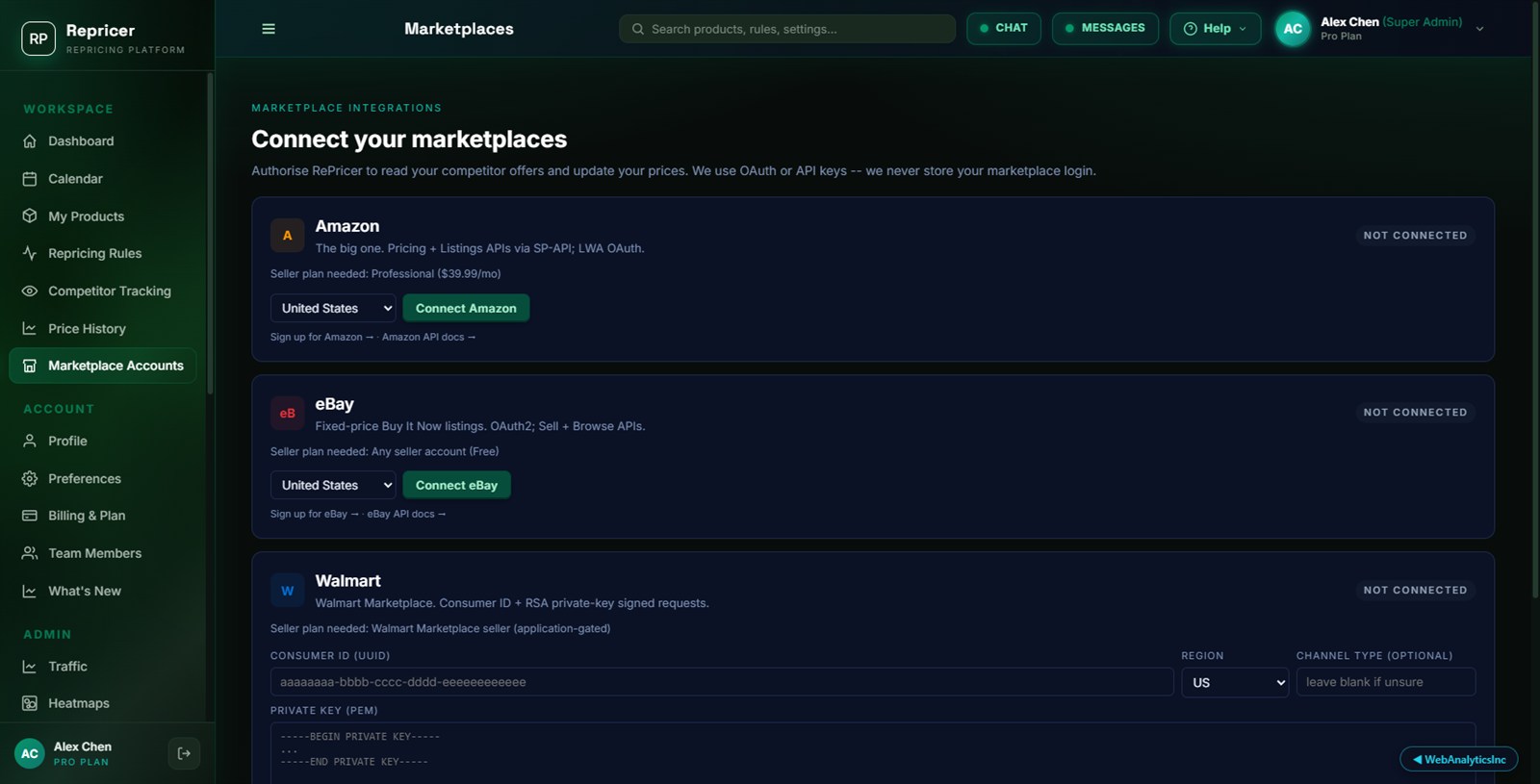The image size is (1540, 784).
Task: Open the Amazon country dropdown
Action: pyautogui.click(x=333, y=308)
